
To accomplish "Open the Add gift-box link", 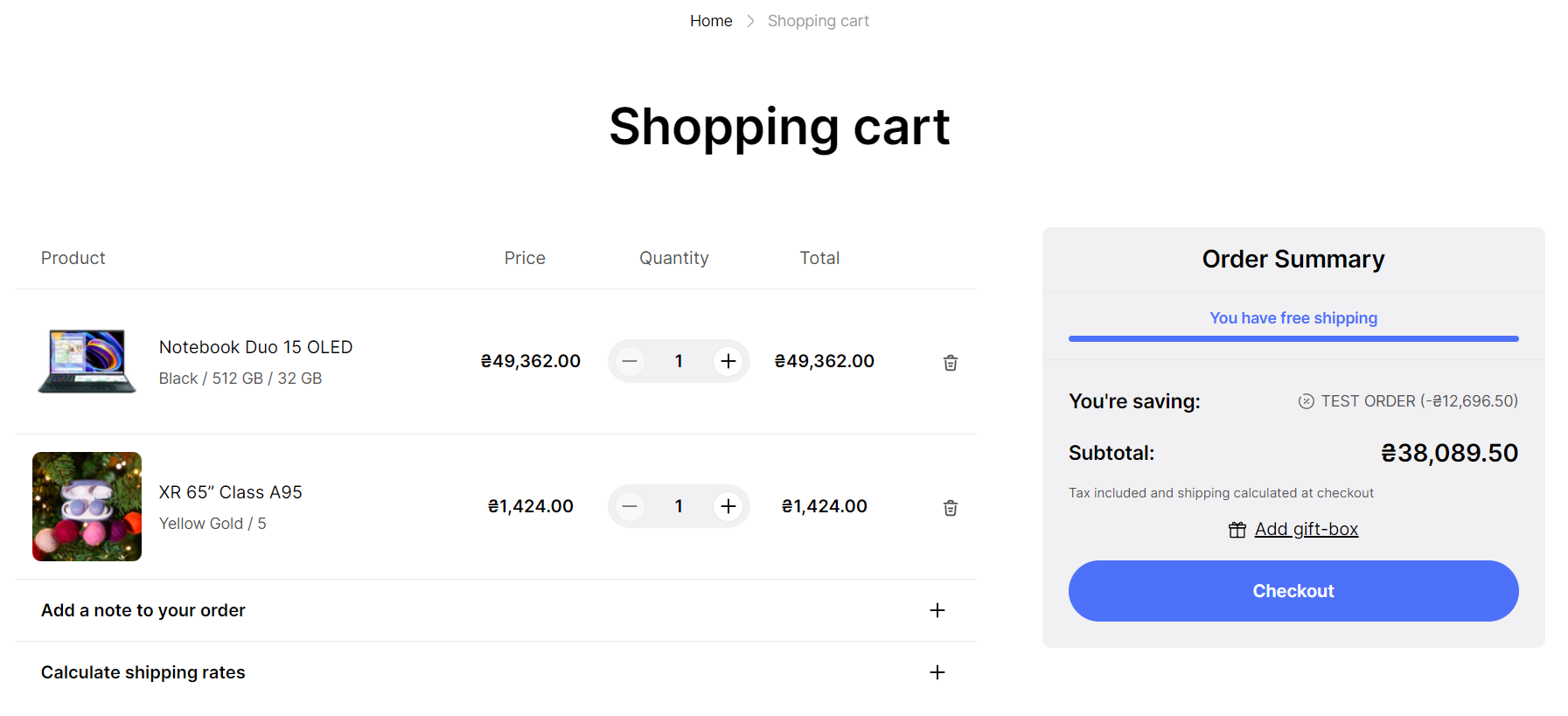I will click(x=1306, y=529).
